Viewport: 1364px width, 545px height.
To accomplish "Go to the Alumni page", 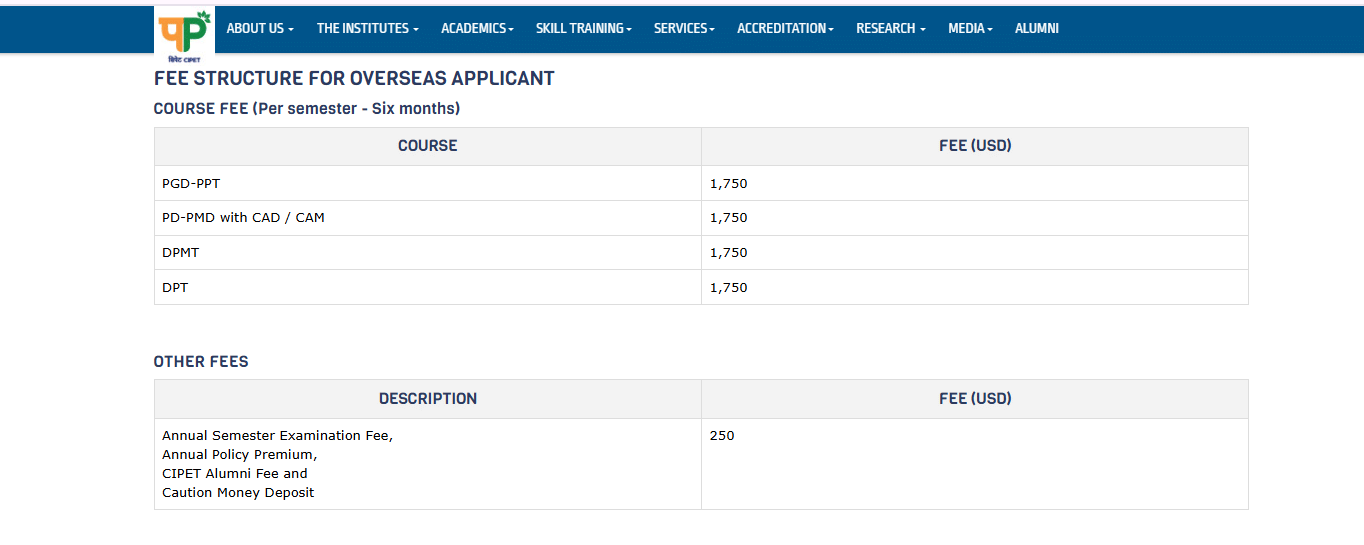I will (x=1036, y=29).
